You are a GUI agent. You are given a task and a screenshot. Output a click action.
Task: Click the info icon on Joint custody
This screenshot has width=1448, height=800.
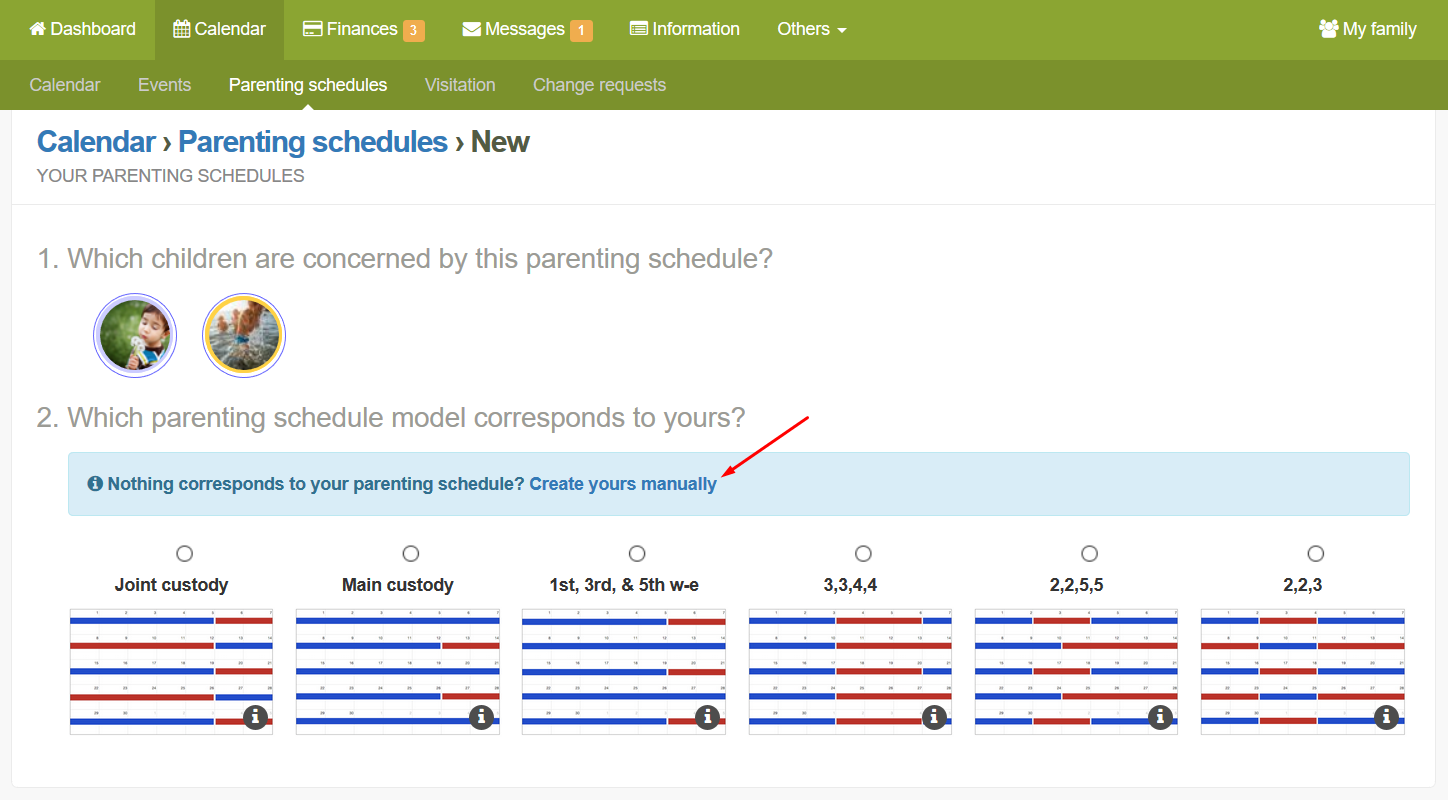(255, 717)
